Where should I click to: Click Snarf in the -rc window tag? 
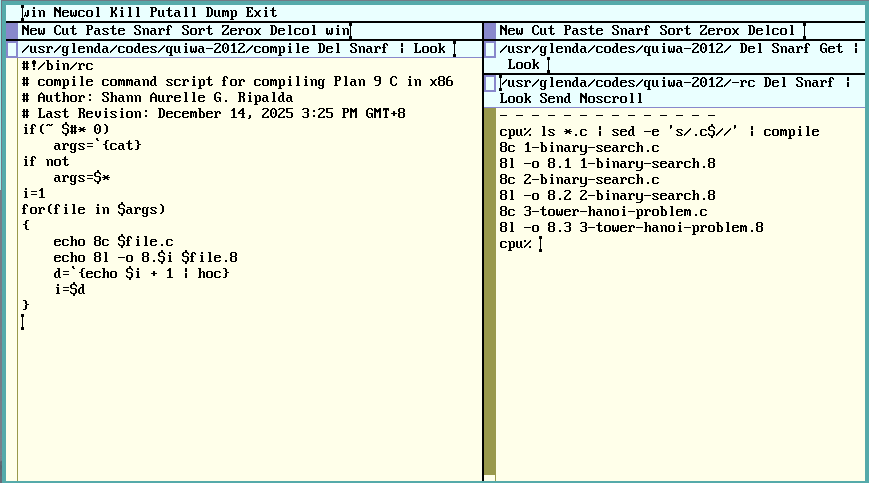pyautogui.click(x=815, y=83)
